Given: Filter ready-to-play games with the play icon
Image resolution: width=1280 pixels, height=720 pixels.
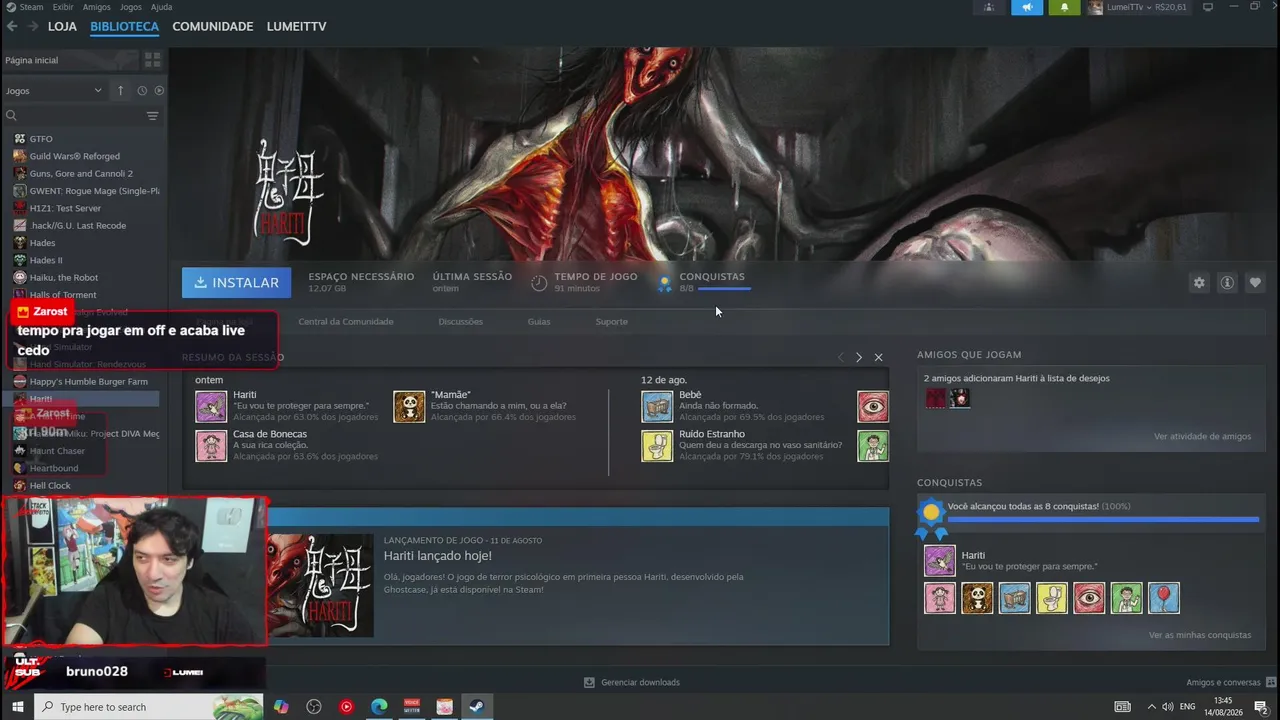Looking at the screenshot, I should (x=159, y=90).
